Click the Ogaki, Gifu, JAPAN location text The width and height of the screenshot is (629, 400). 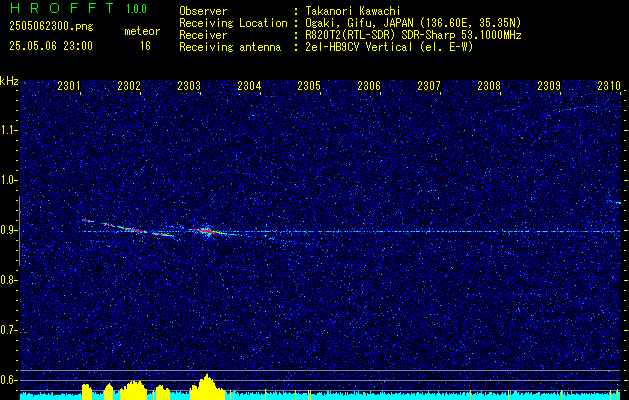click(413, 23)
